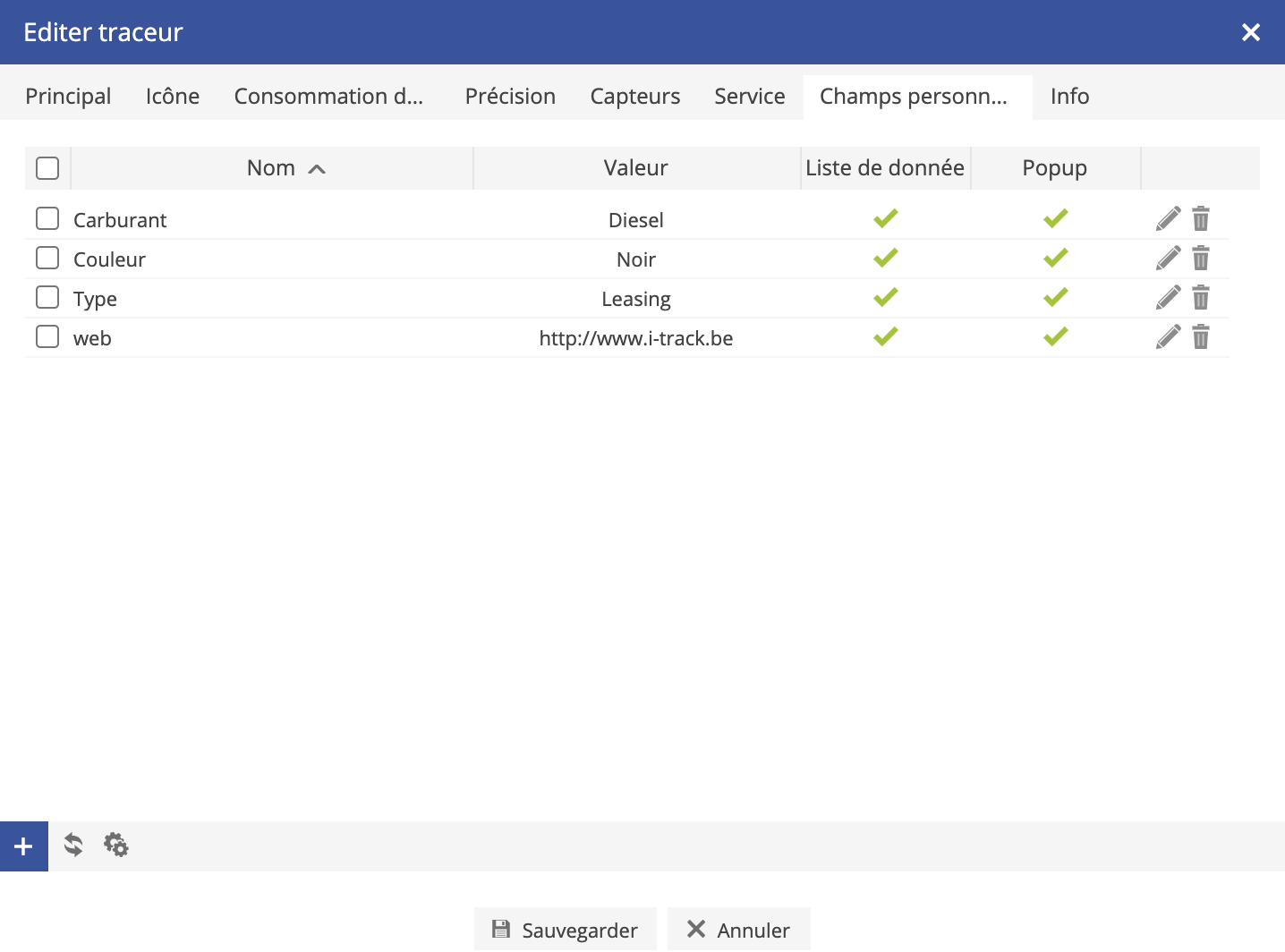This screenshot has height=952, width=1285.
Task: Sort by Nom column ascending arrow
Action: (x=316, y=169)
